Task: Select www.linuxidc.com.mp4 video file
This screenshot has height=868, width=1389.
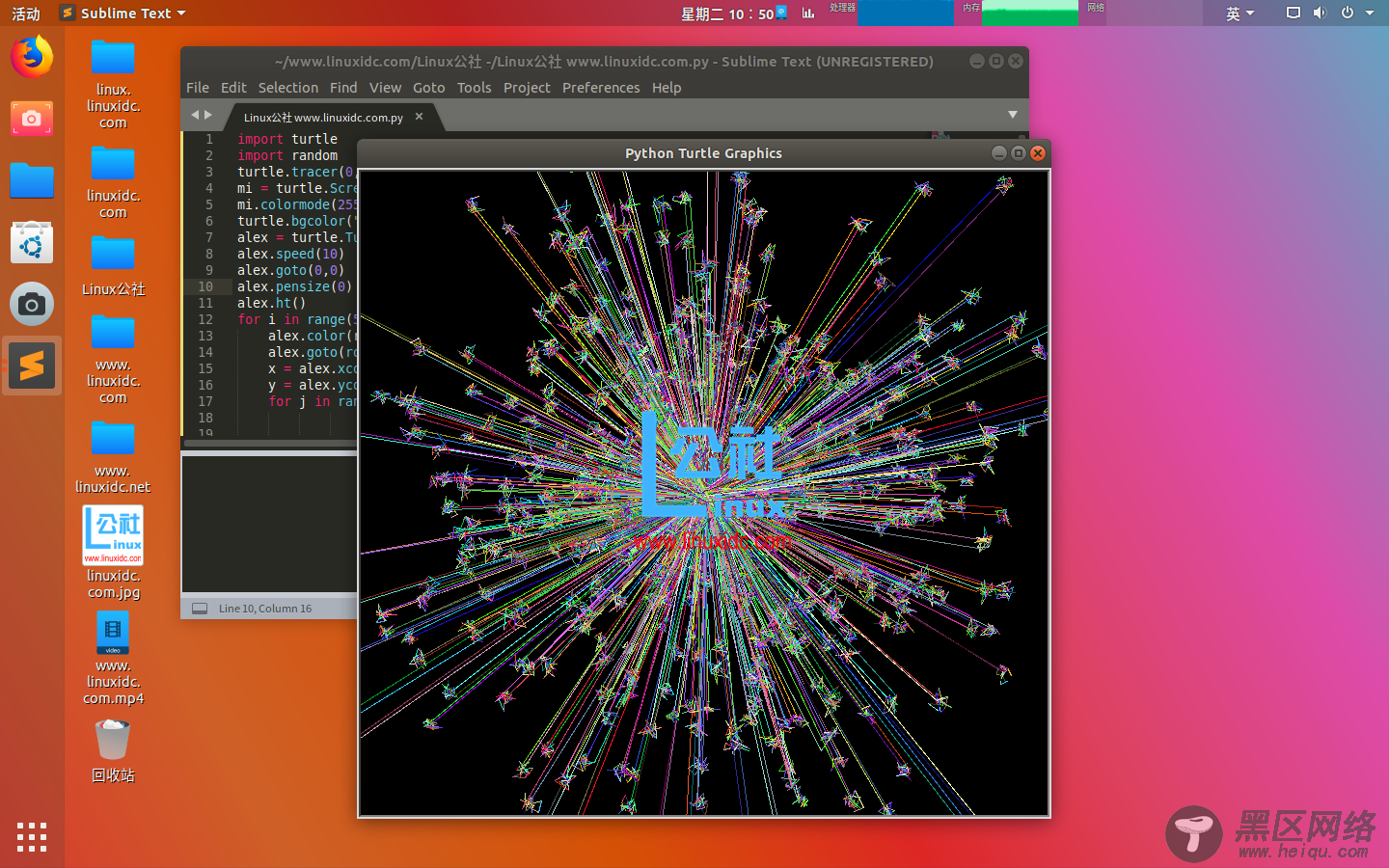Action: point(113,660)
